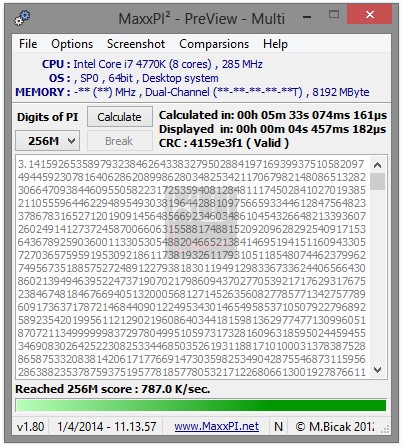Maximize the MaxxPI window
Viewport: 403px width, 447px height.
[x=334, y=15]
